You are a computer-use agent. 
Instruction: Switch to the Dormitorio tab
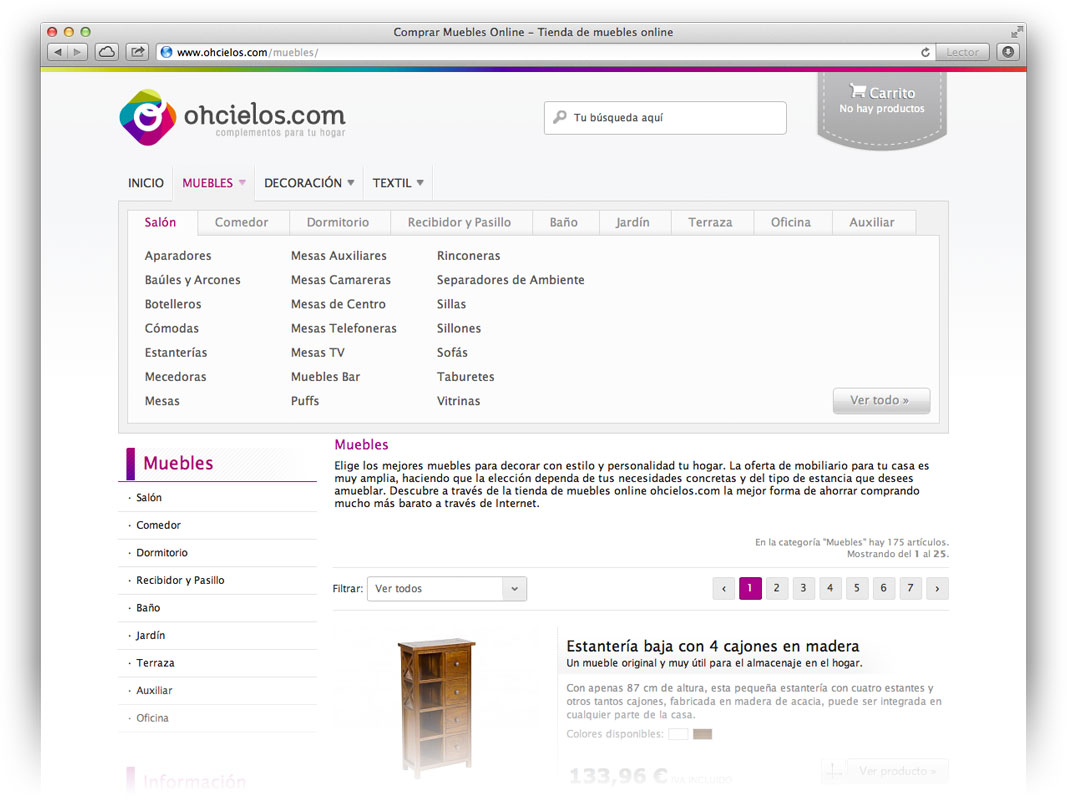click(x=338, y=222)
